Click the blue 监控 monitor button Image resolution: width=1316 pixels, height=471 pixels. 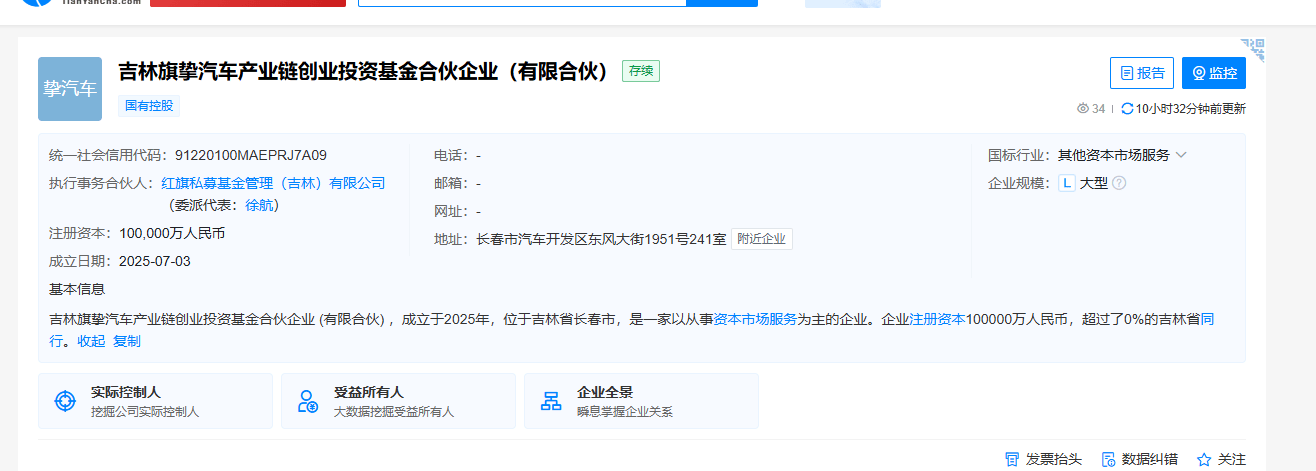(x=1214, y=73)
